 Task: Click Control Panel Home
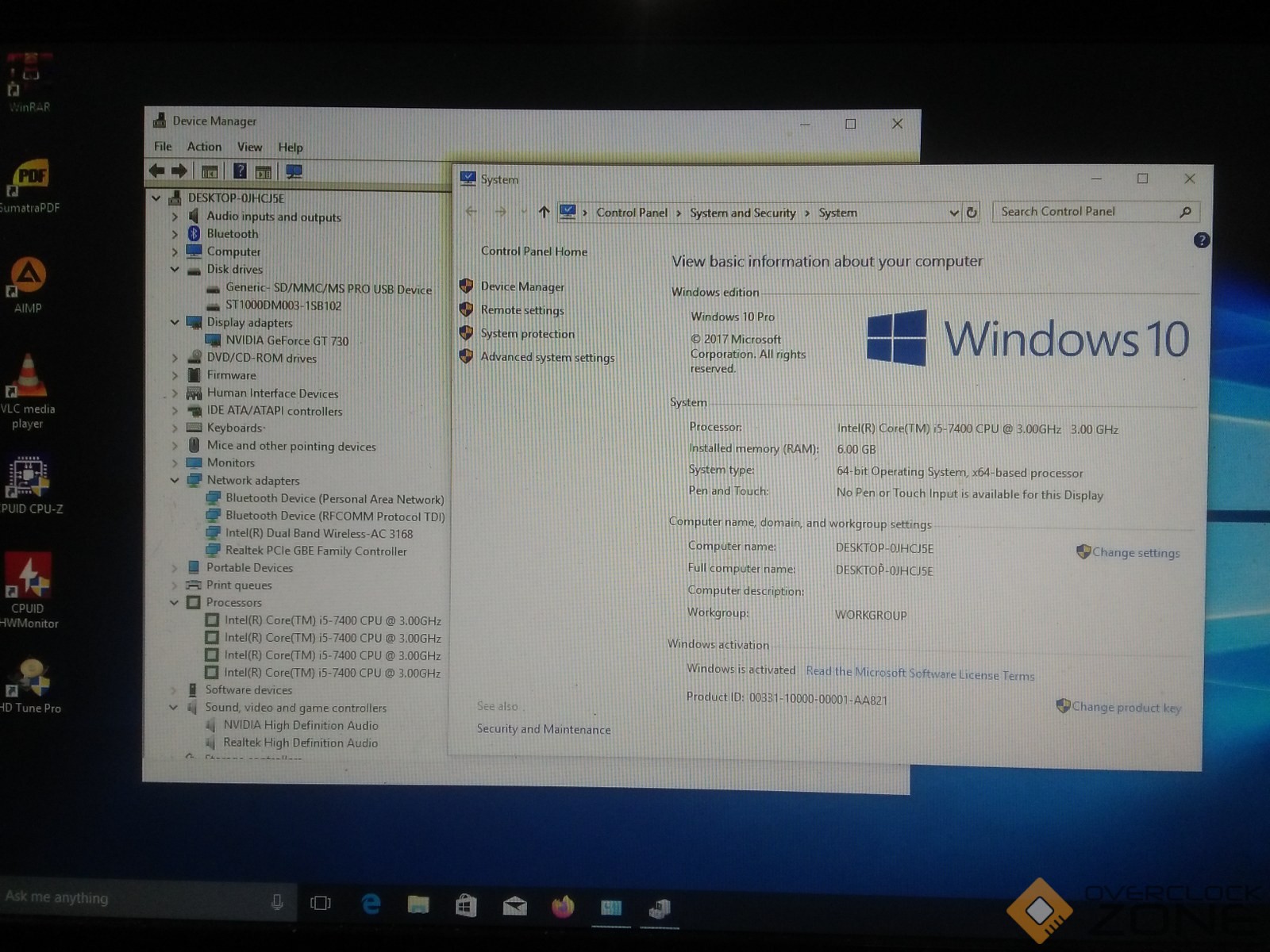534,251
